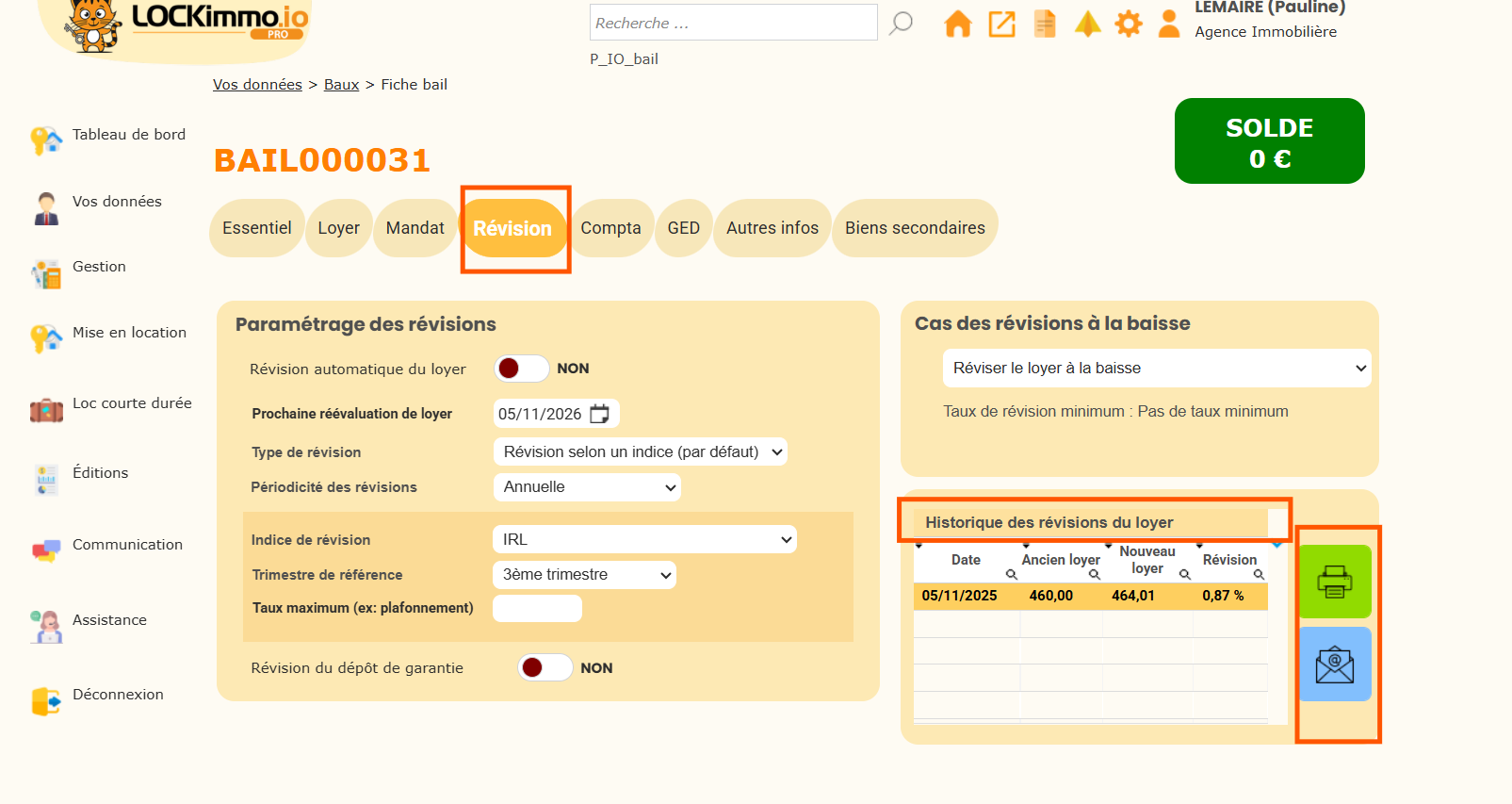Screen dimensions: 1512x804
Task: Click the green print button
Action: (1334, 582)
